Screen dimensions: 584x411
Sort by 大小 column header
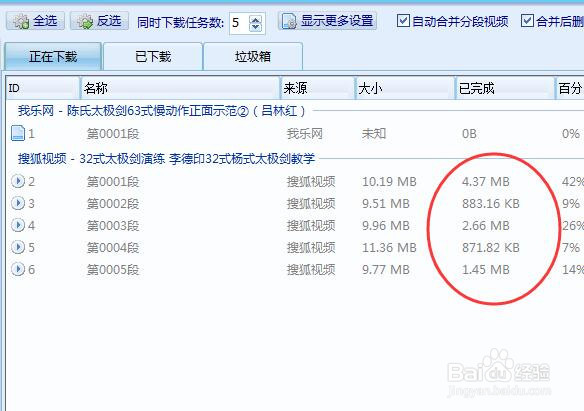405,88
